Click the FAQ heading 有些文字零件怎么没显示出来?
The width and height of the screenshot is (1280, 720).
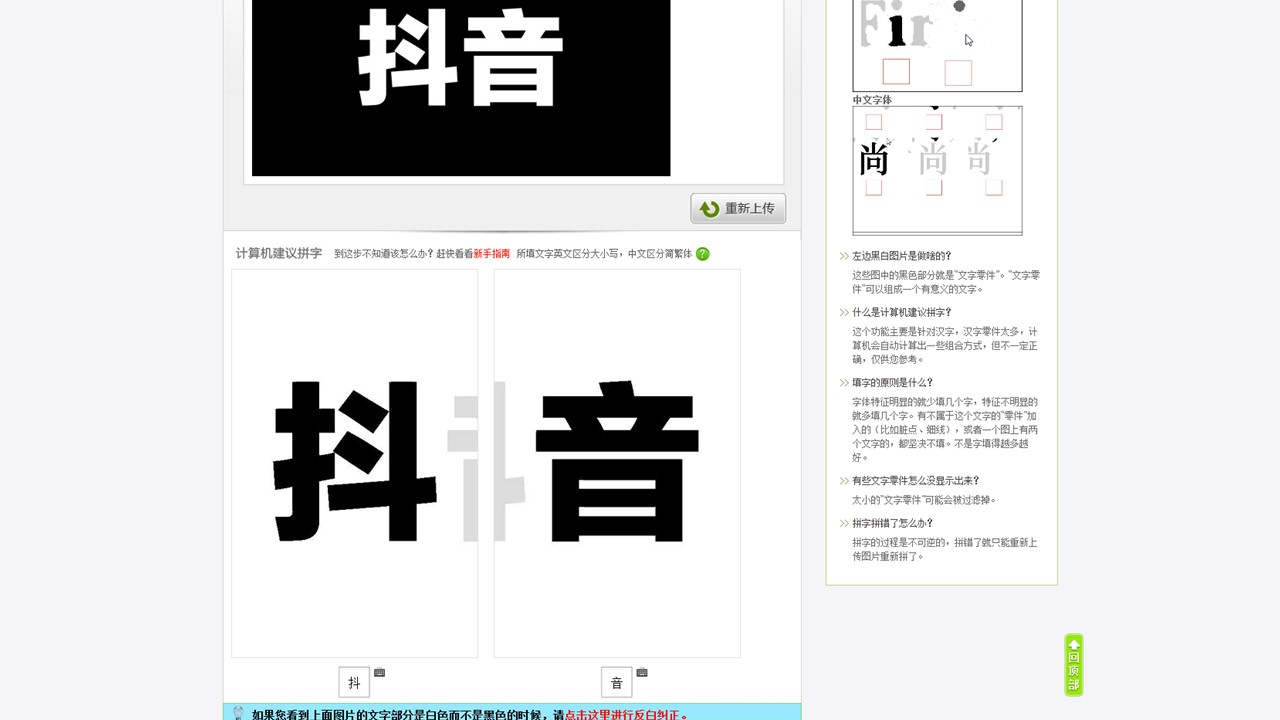[x=916, y=480]
